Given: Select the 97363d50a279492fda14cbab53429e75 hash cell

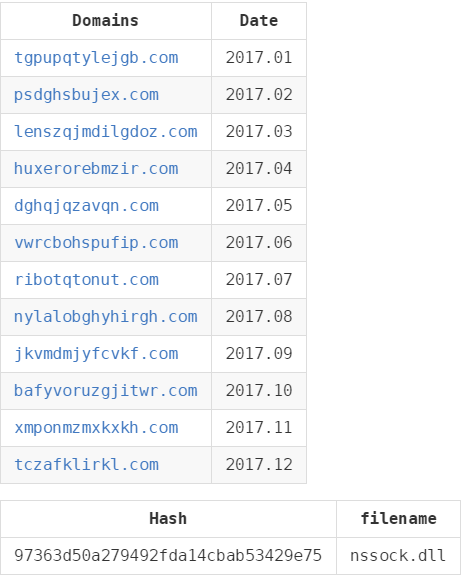Looking at the screenshot, I should [168, 556].
